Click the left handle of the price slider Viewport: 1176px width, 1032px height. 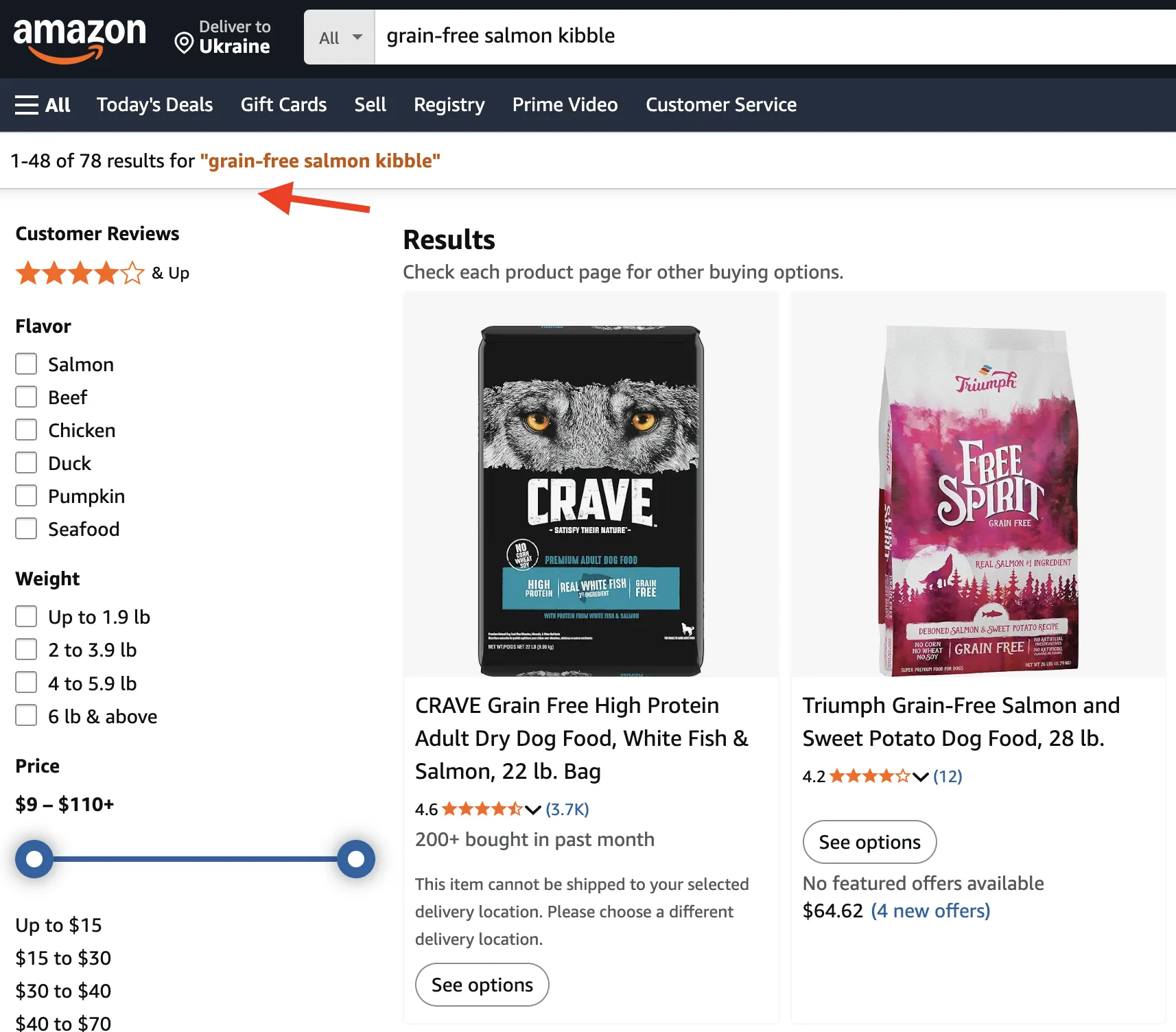coord(34,858)
